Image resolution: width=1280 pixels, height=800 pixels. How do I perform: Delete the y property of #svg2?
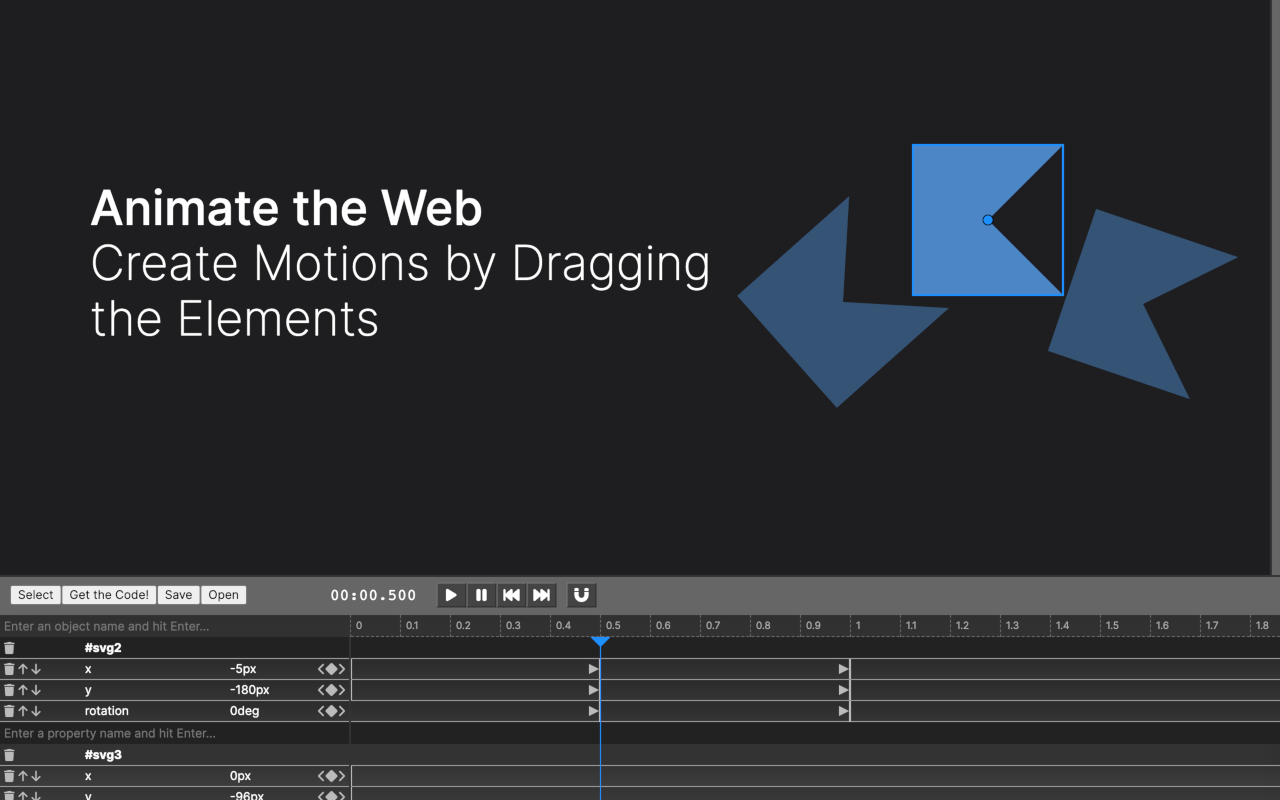9,690
